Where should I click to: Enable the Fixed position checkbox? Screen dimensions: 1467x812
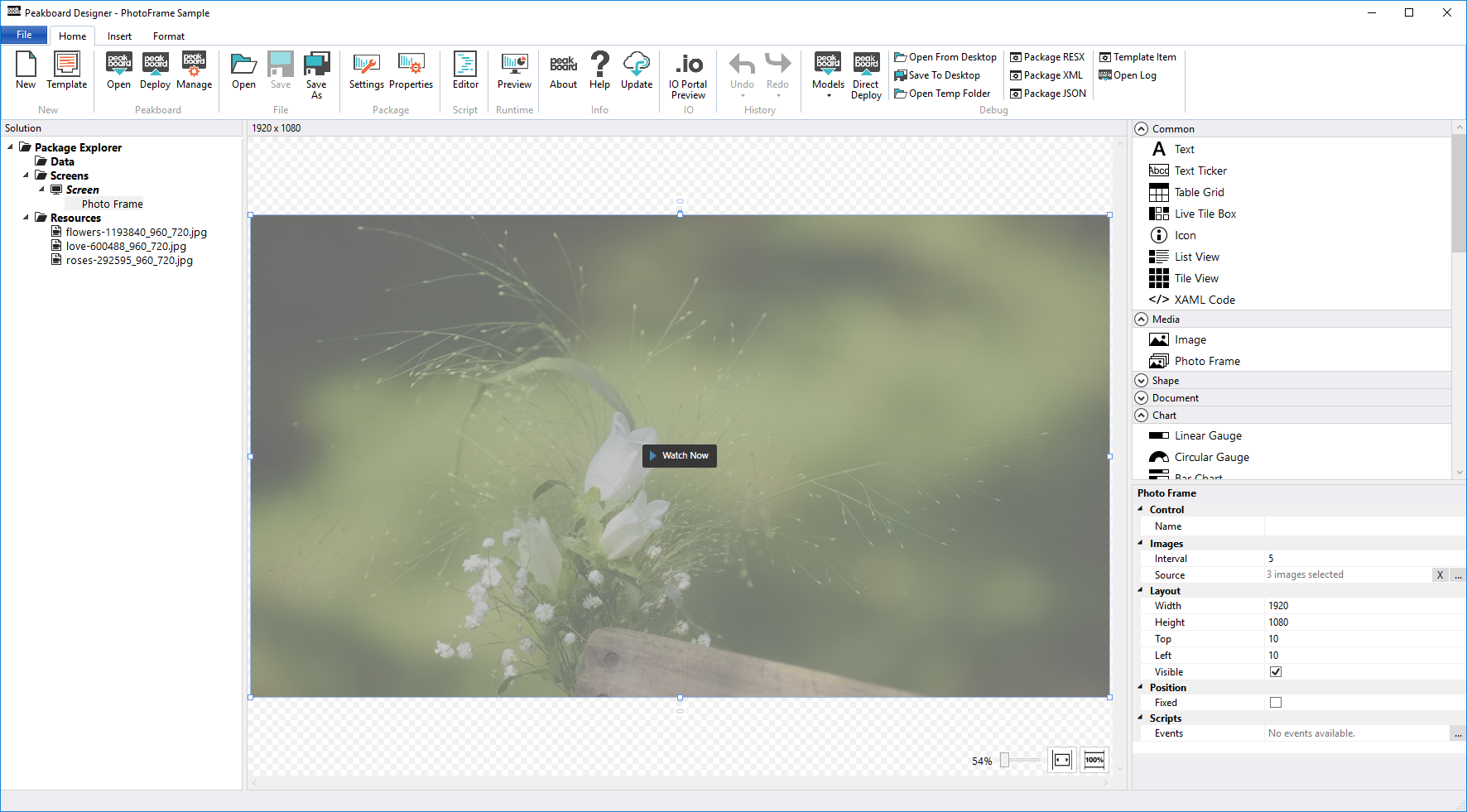click(1276, 703)
